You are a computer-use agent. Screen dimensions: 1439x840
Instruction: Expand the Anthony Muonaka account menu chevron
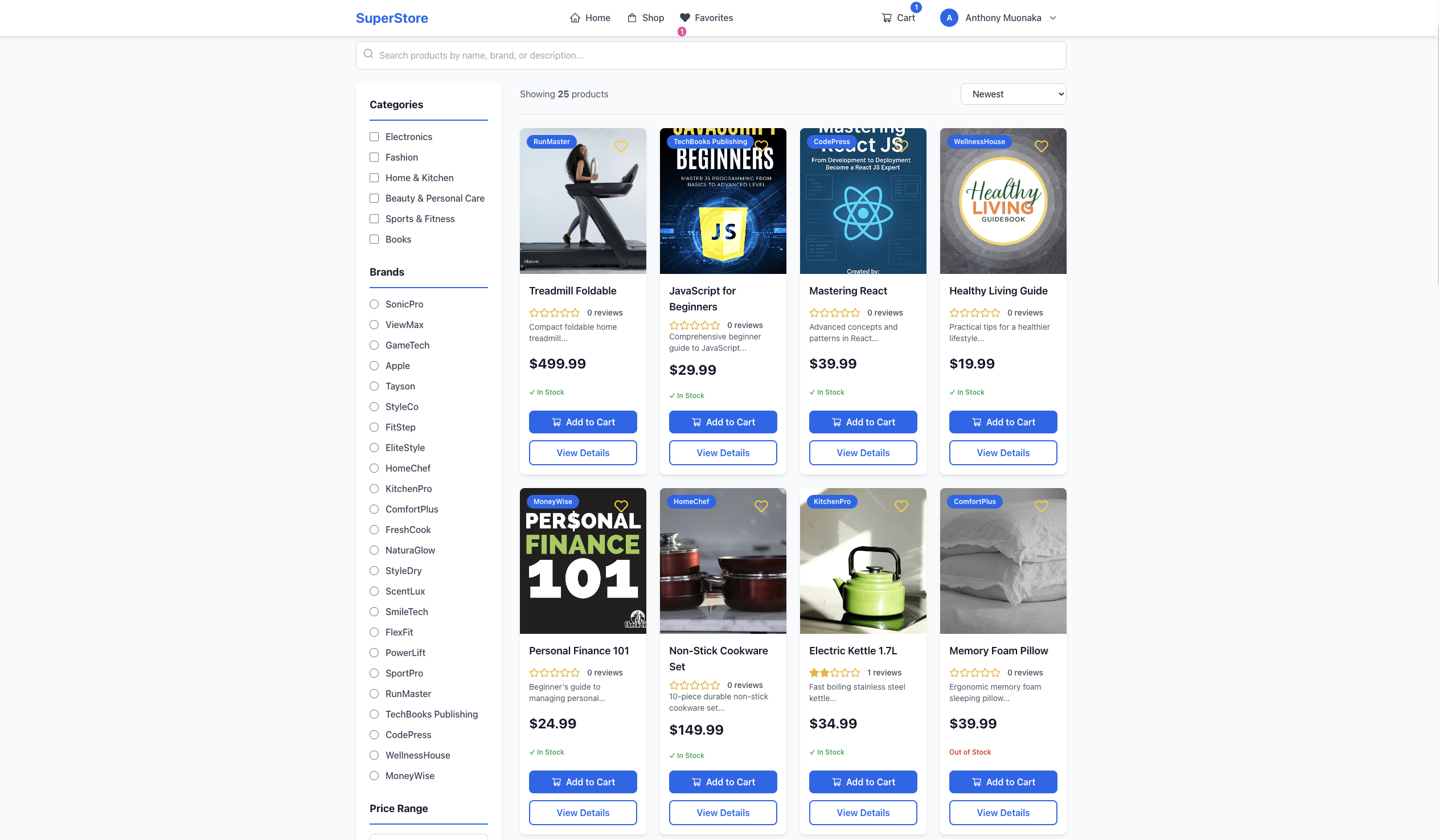tap(1053, 18)
